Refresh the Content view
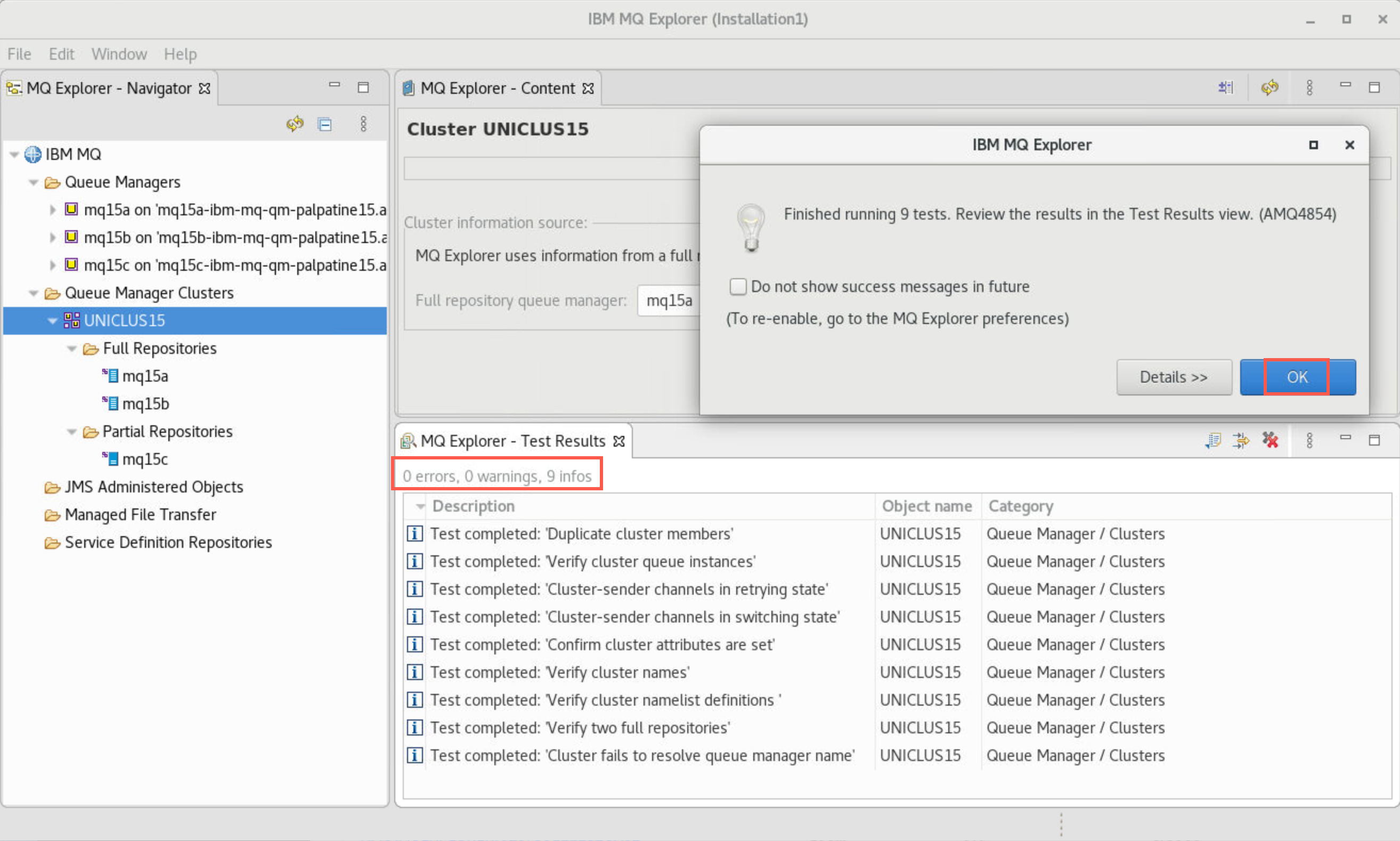The height and width of the screenshot is (841, 1400). 1269,87
